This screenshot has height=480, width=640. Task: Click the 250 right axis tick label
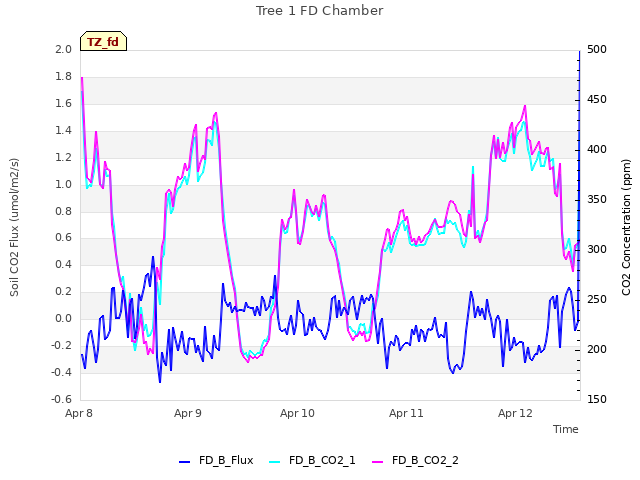coord(597,299)
